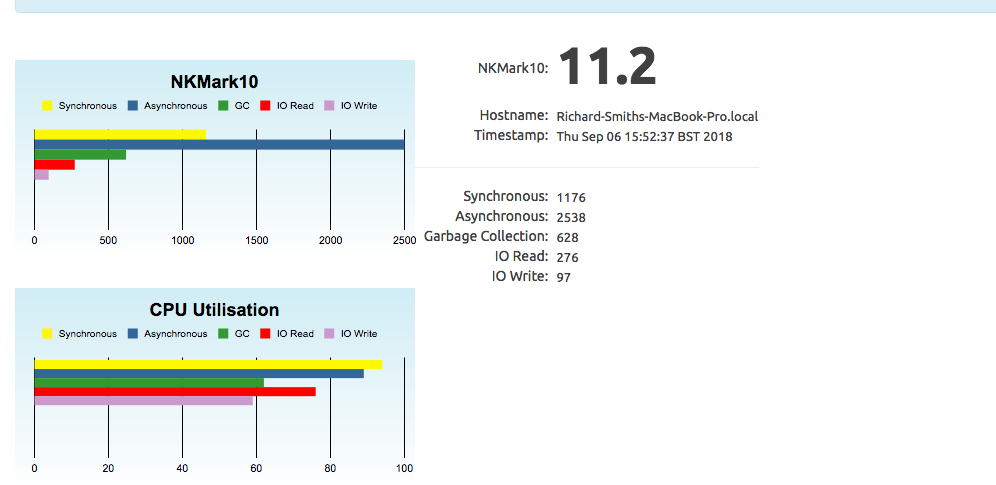Click GC legend text in NKMark10 chart
The width and height of the screenshot is (996, 485).
click(242, 106)
